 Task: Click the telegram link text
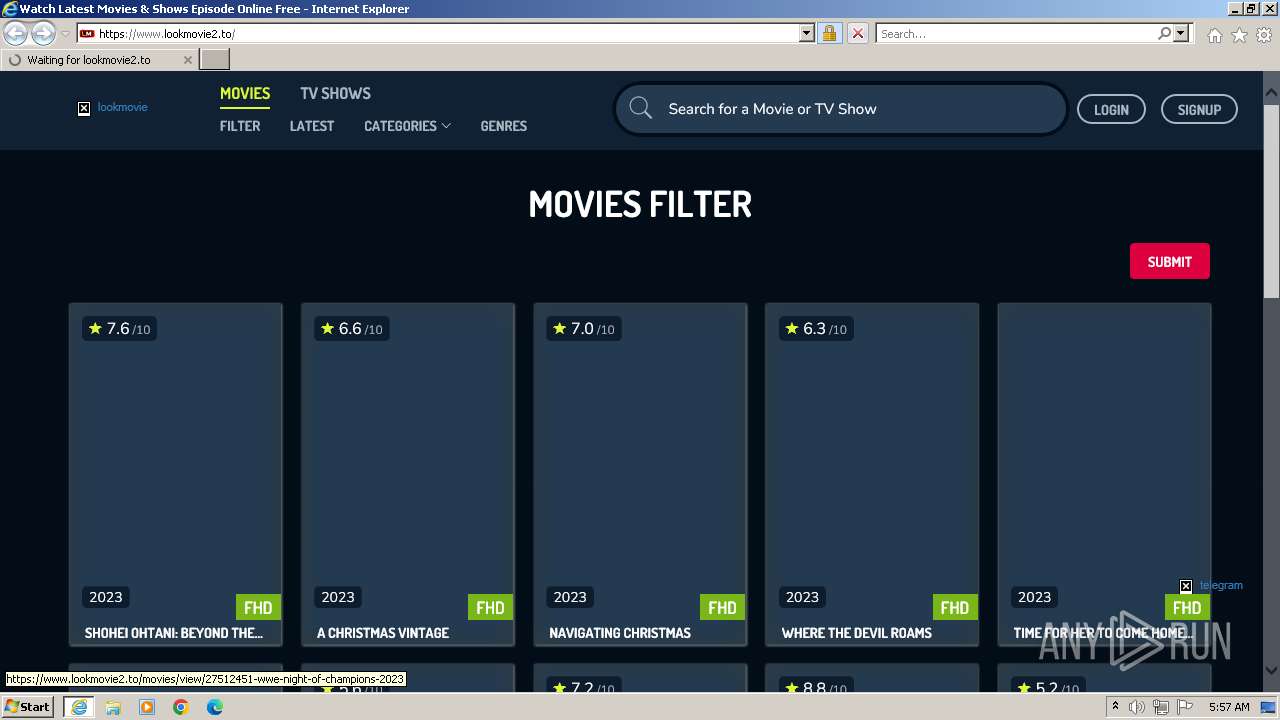coord(1221,585)
